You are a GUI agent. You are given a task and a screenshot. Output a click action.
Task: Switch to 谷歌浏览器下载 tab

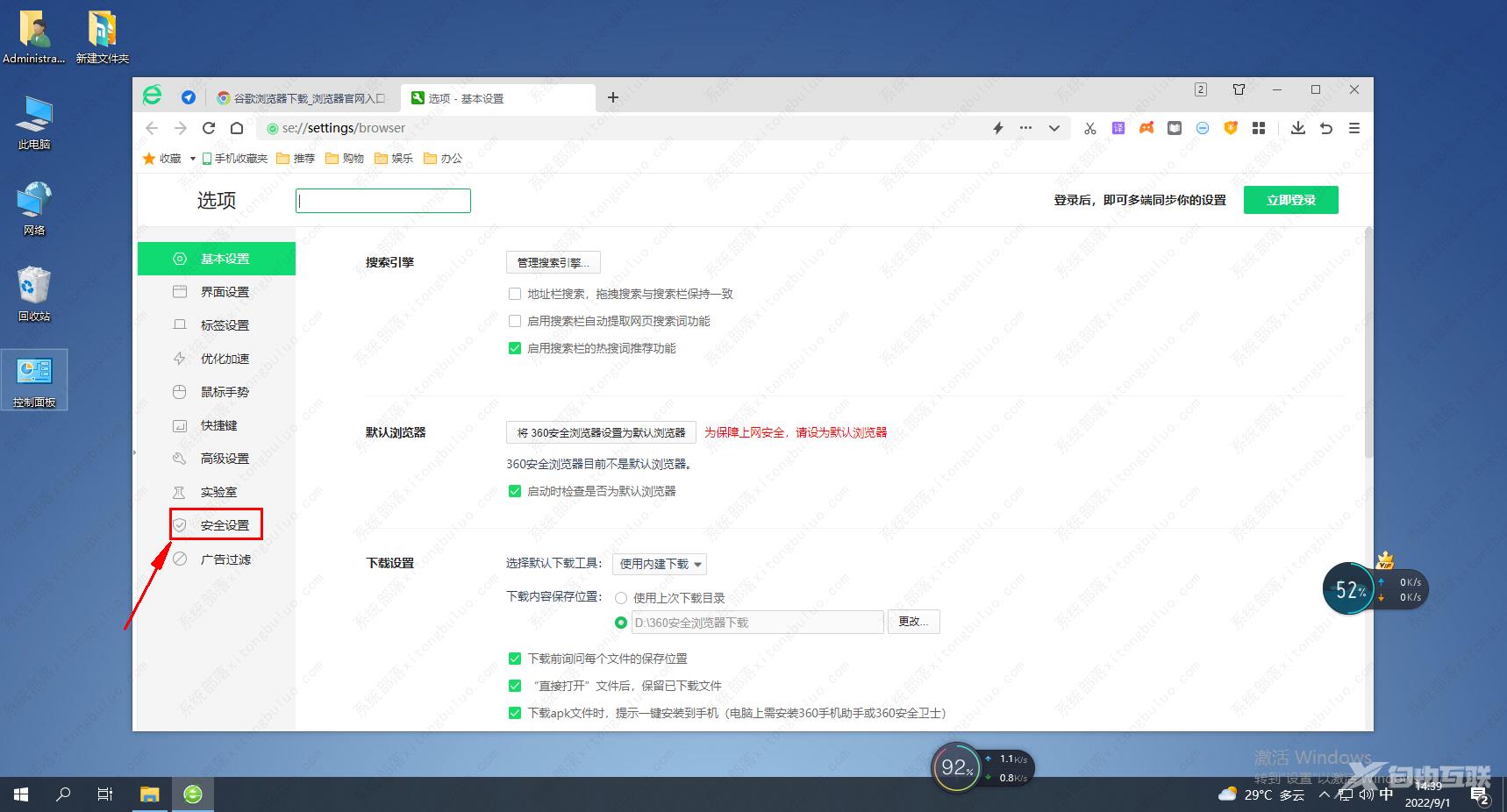(x=304, y=98)
